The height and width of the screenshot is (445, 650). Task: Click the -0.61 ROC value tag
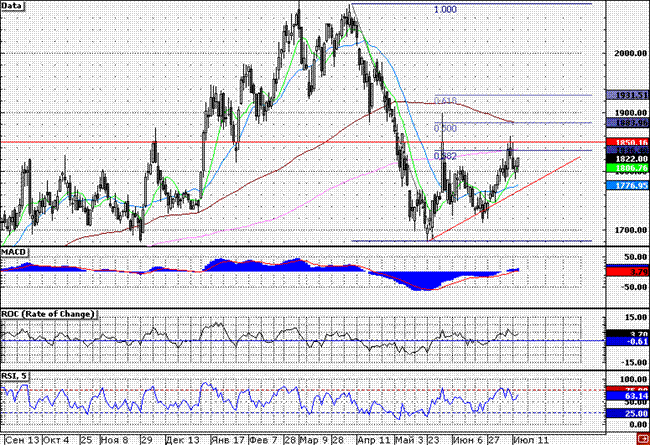633,341
